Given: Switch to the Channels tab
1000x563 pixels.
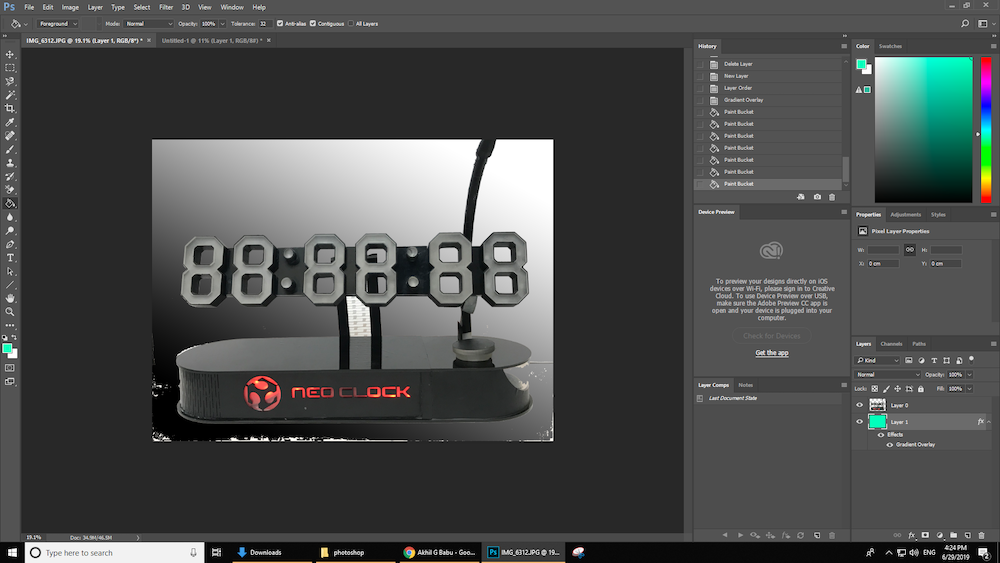Looking at the screenshot, I should pos(891,344).
